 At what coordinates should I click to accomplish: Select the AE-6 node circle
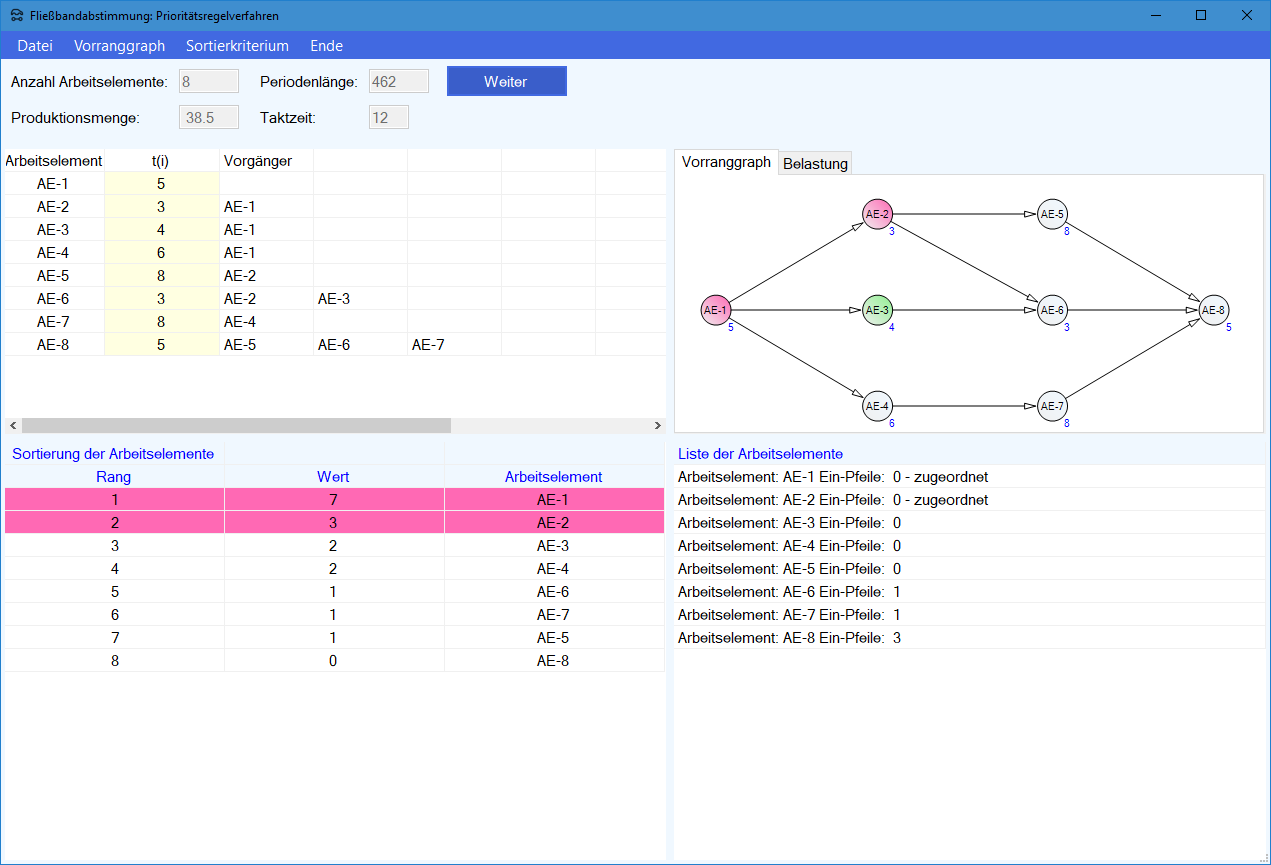(x=1052, y=310)
